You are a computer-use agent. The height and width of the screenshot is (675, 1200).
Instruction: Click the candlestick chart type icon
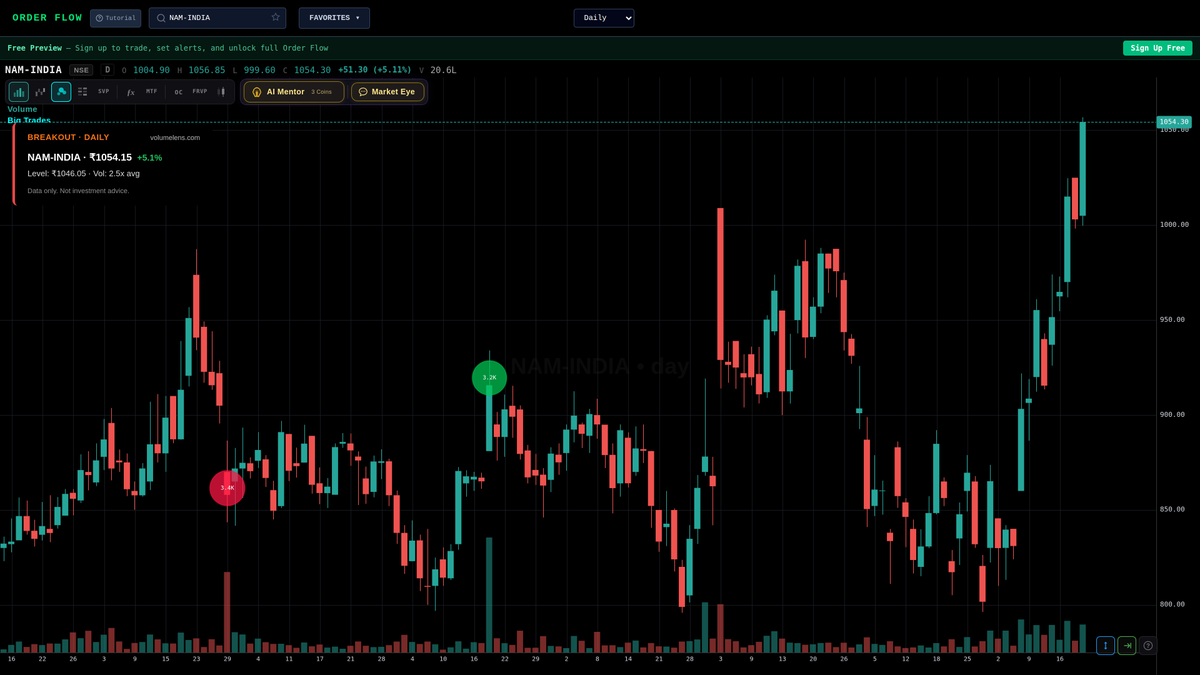point(222,92)
